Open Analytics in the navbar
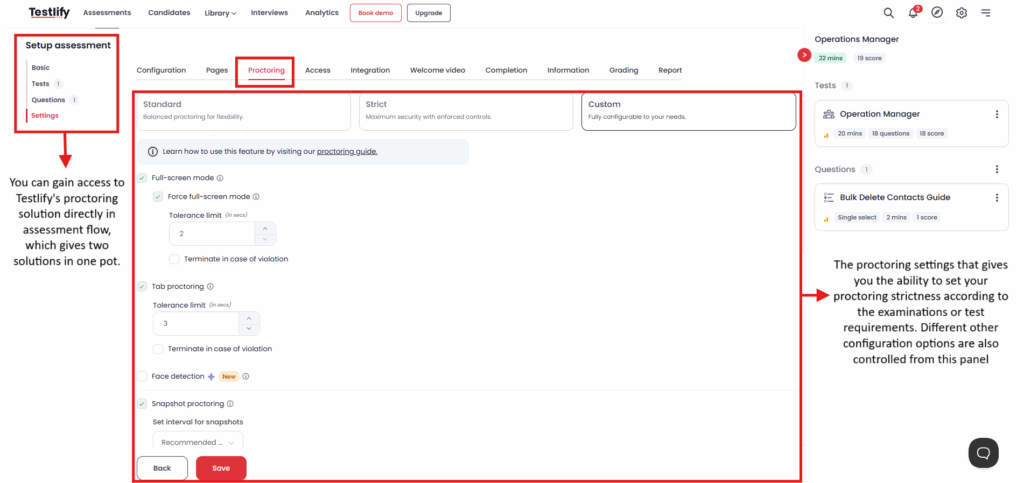The image size is (1024, 483). coord(322,12)
